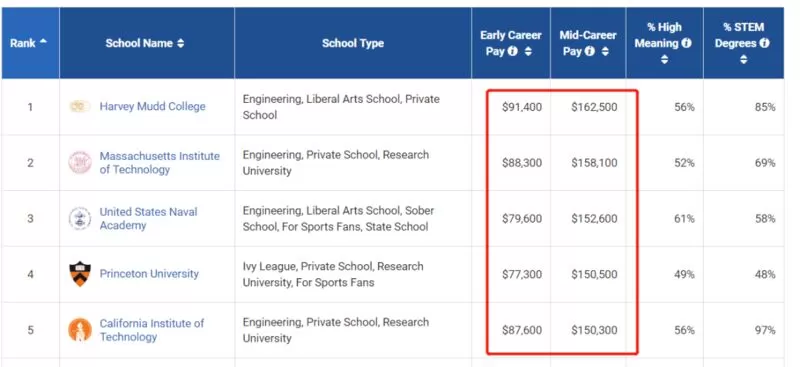This screenshot has height=367, width=800.
Task: Open California Institute of Technology link
Action: 152,330
